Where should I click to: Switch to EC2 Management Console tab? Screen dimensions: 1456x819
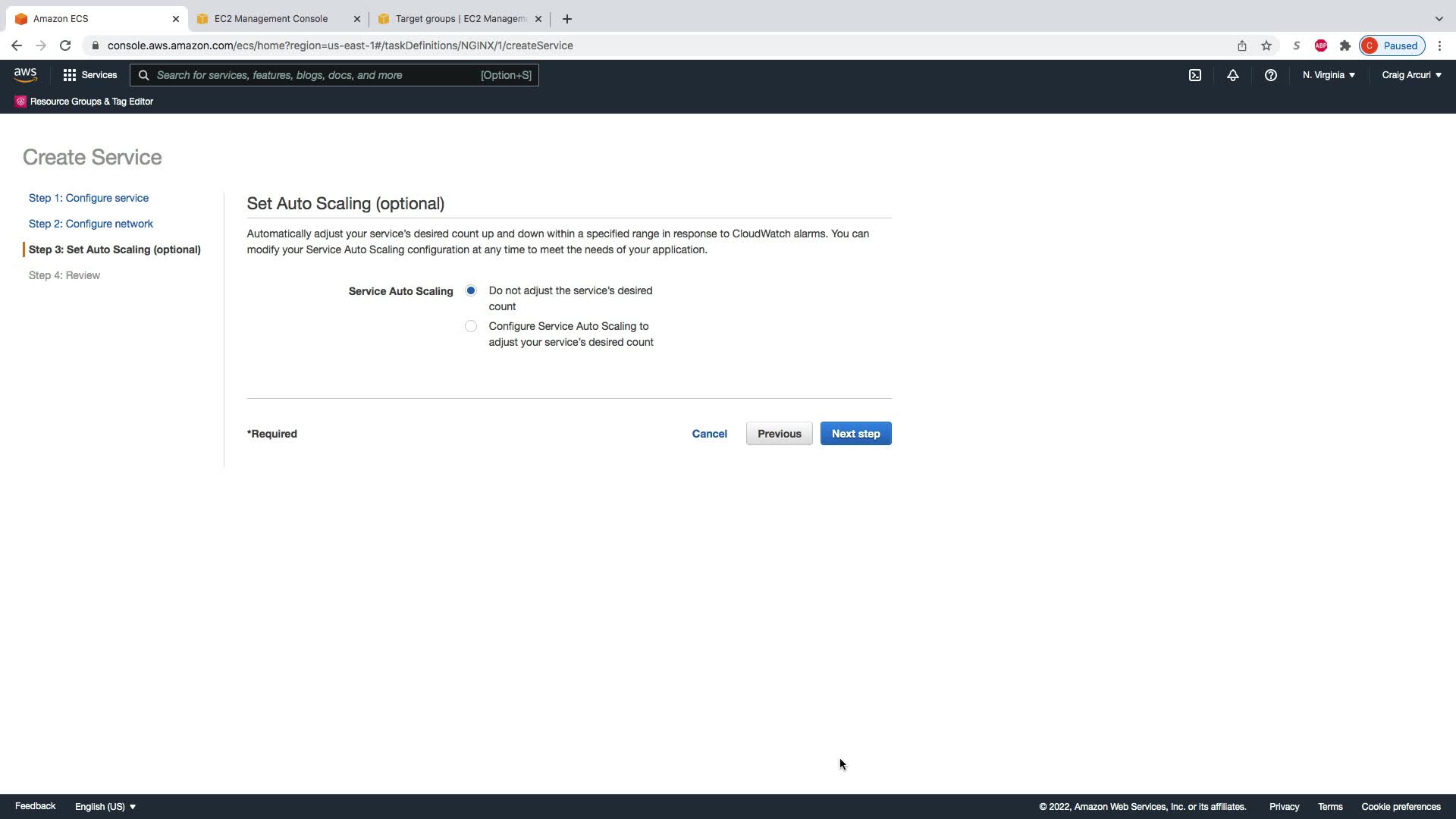coord(271,19)
